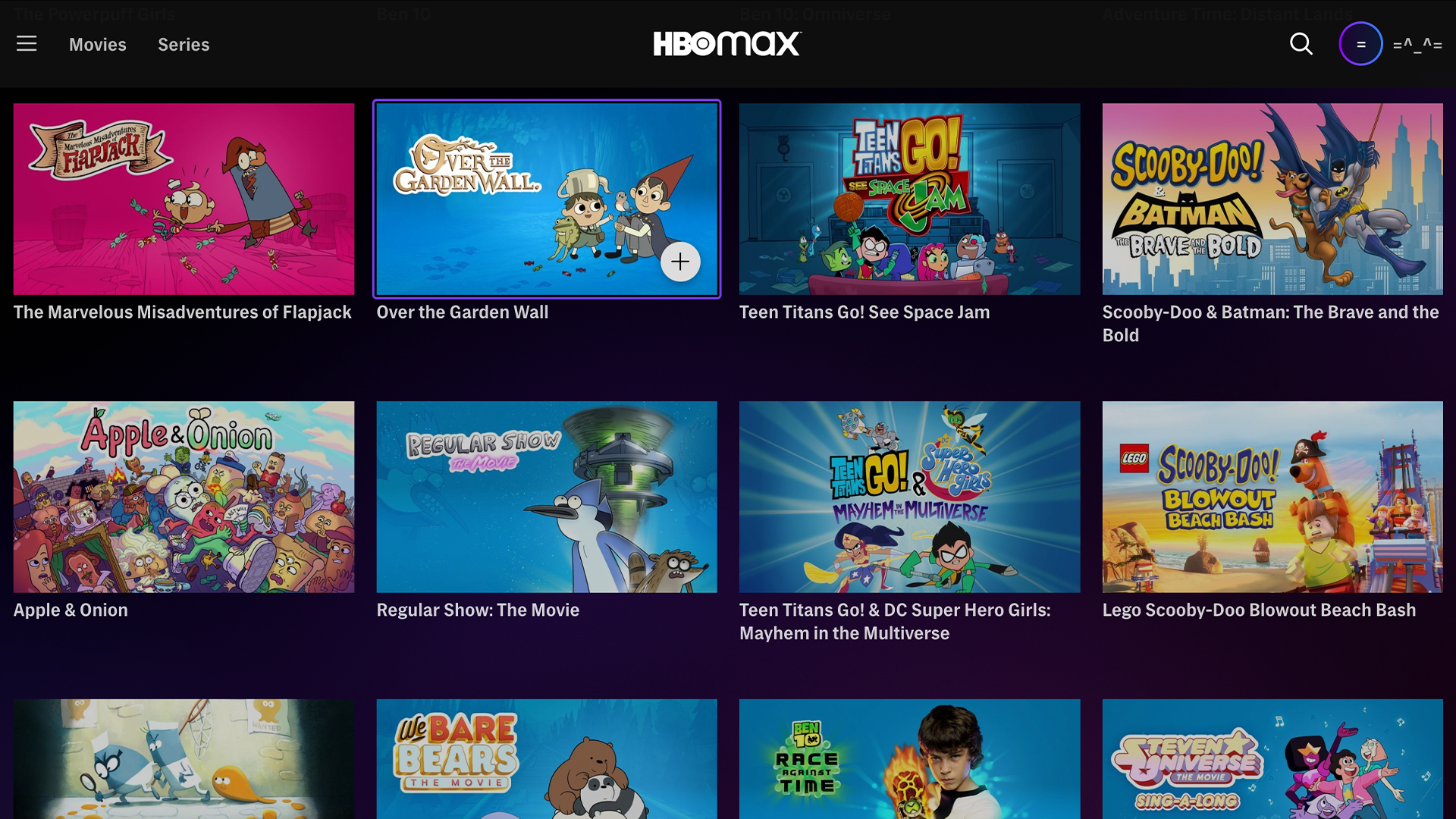Open the Series menu item
Image resolution: width=1456 pixels, height=819 pixels.
[184, 45]
